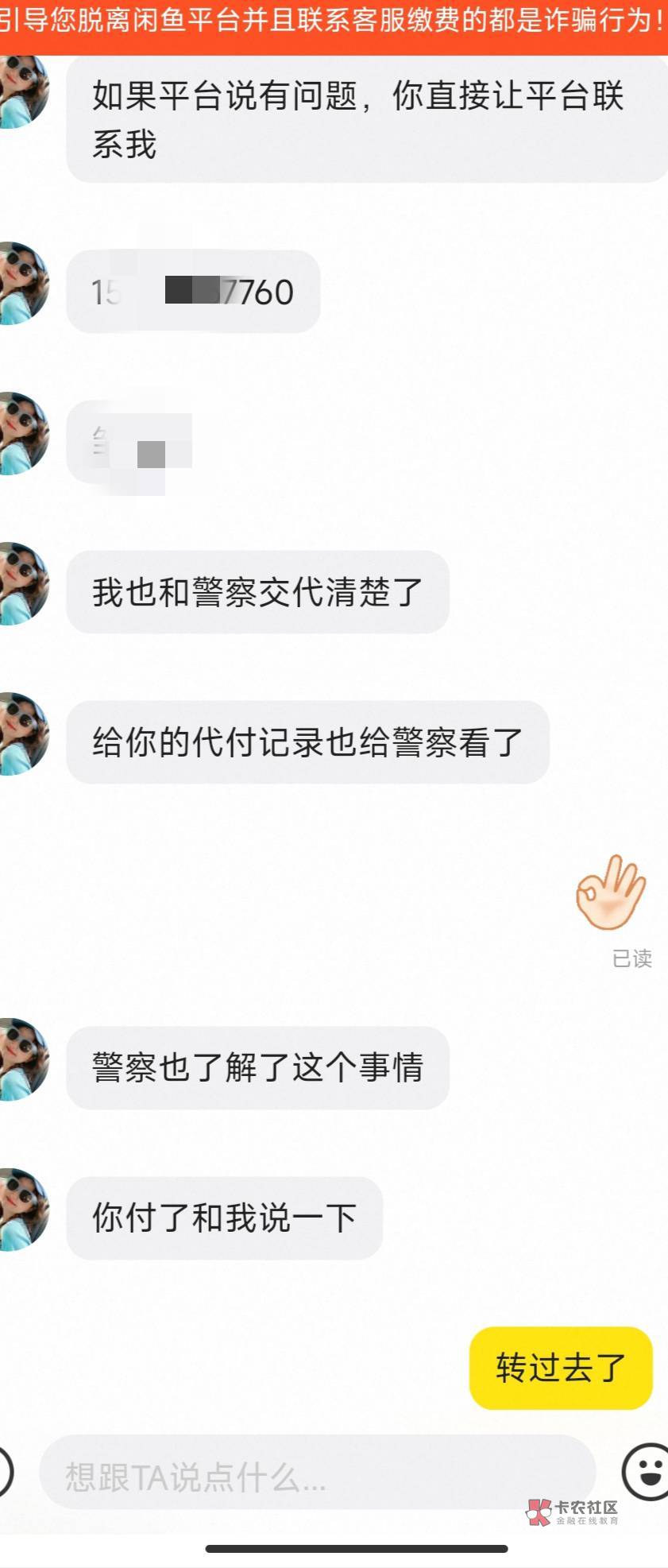The image size is (668, 1568).
Task: Tap the message '你付了和我说一下'
Action: 225,1218
